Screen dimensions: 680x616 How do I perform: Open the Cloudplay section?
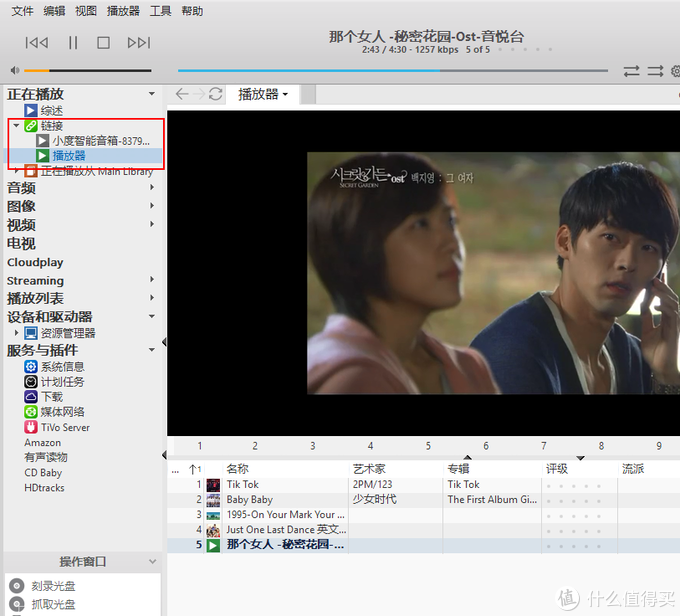click(x=35, y=262)
